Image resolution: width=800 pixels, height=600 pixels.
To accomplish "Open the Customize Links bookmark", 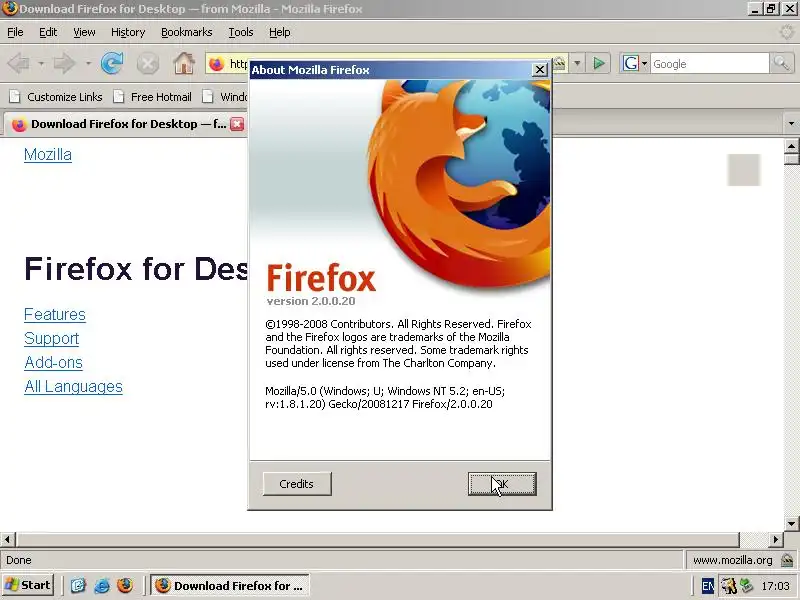I will [56, 97].
